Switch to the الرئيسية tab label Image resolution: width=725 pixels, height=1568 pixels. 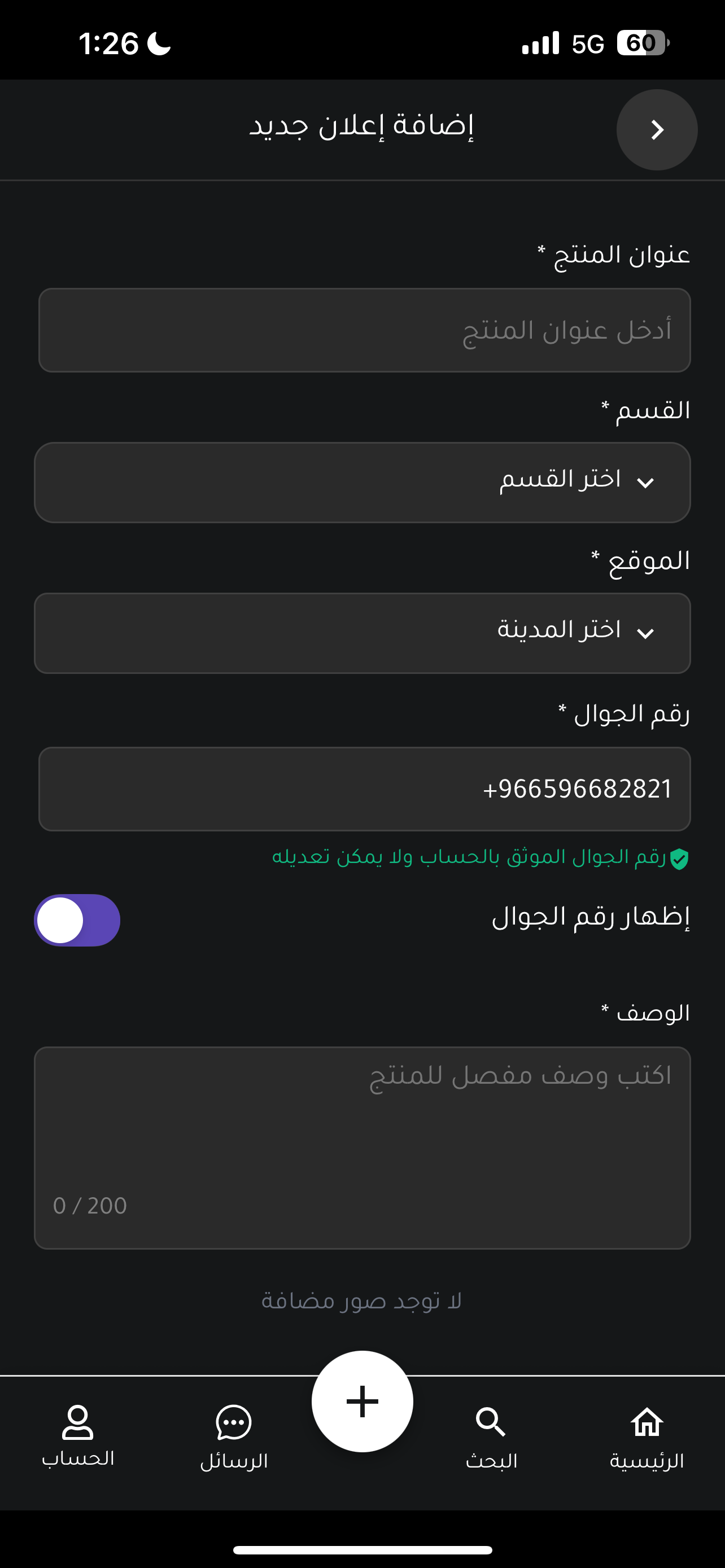tap(647, 1460)
